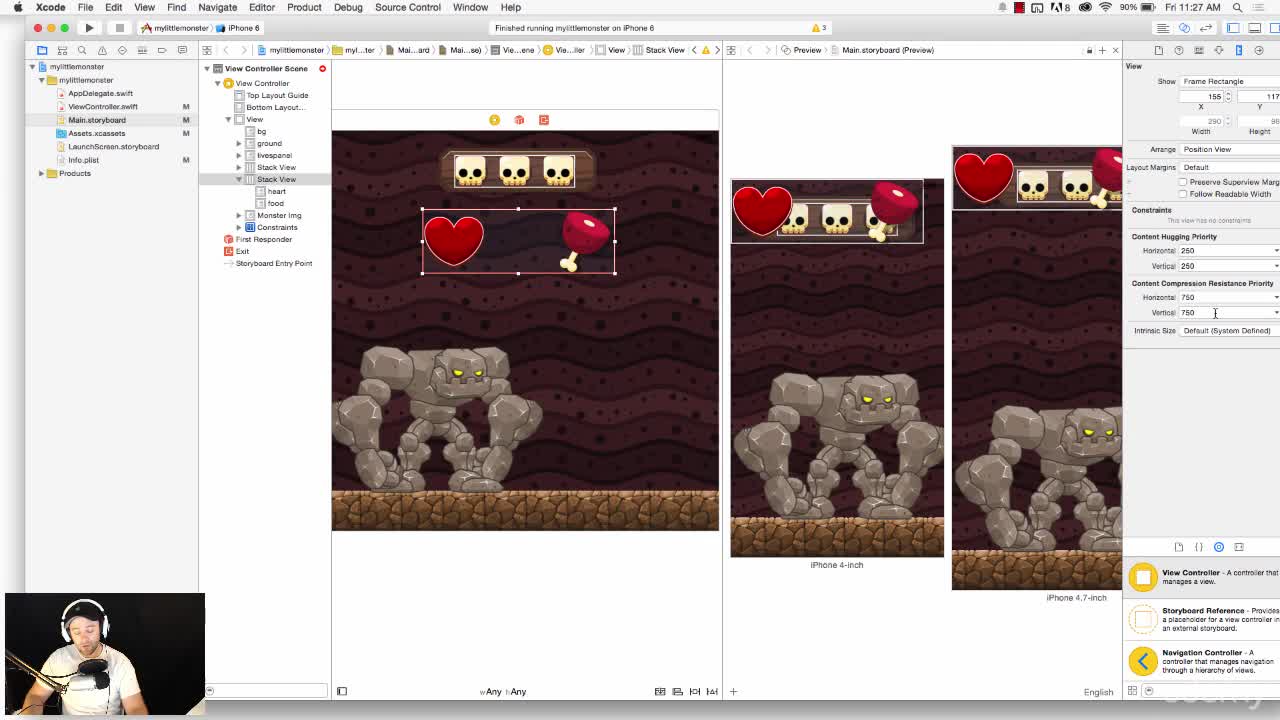
Task: Expand the Products folder
Action: coord(41,173)
